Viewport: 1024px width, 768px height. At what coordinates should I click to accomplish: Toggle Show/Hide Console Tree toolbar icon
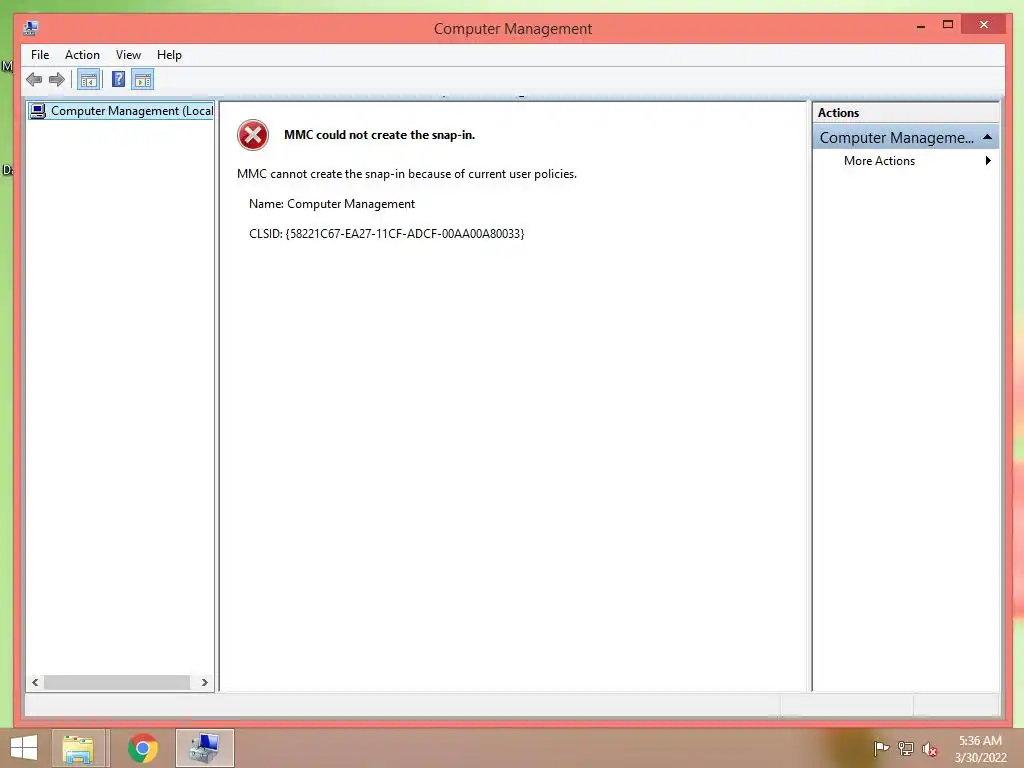[x=88, y=80]
